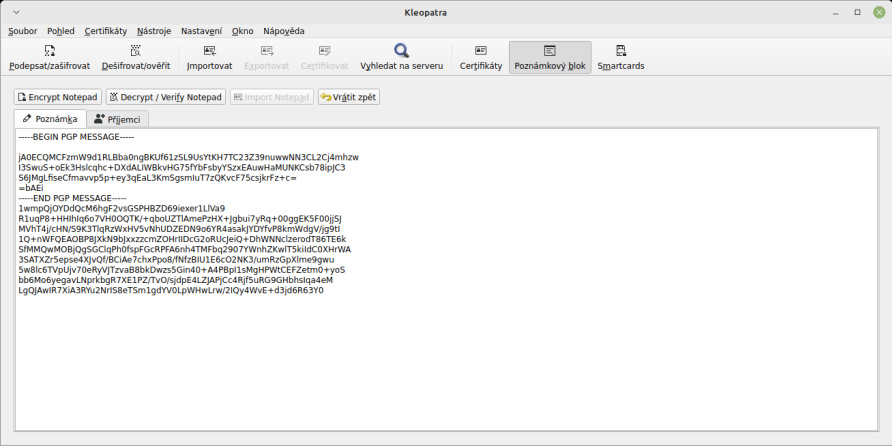Screen dimensions: 892x446
Task: Minimize the Kleopatra window
Action: click(836, 13)
